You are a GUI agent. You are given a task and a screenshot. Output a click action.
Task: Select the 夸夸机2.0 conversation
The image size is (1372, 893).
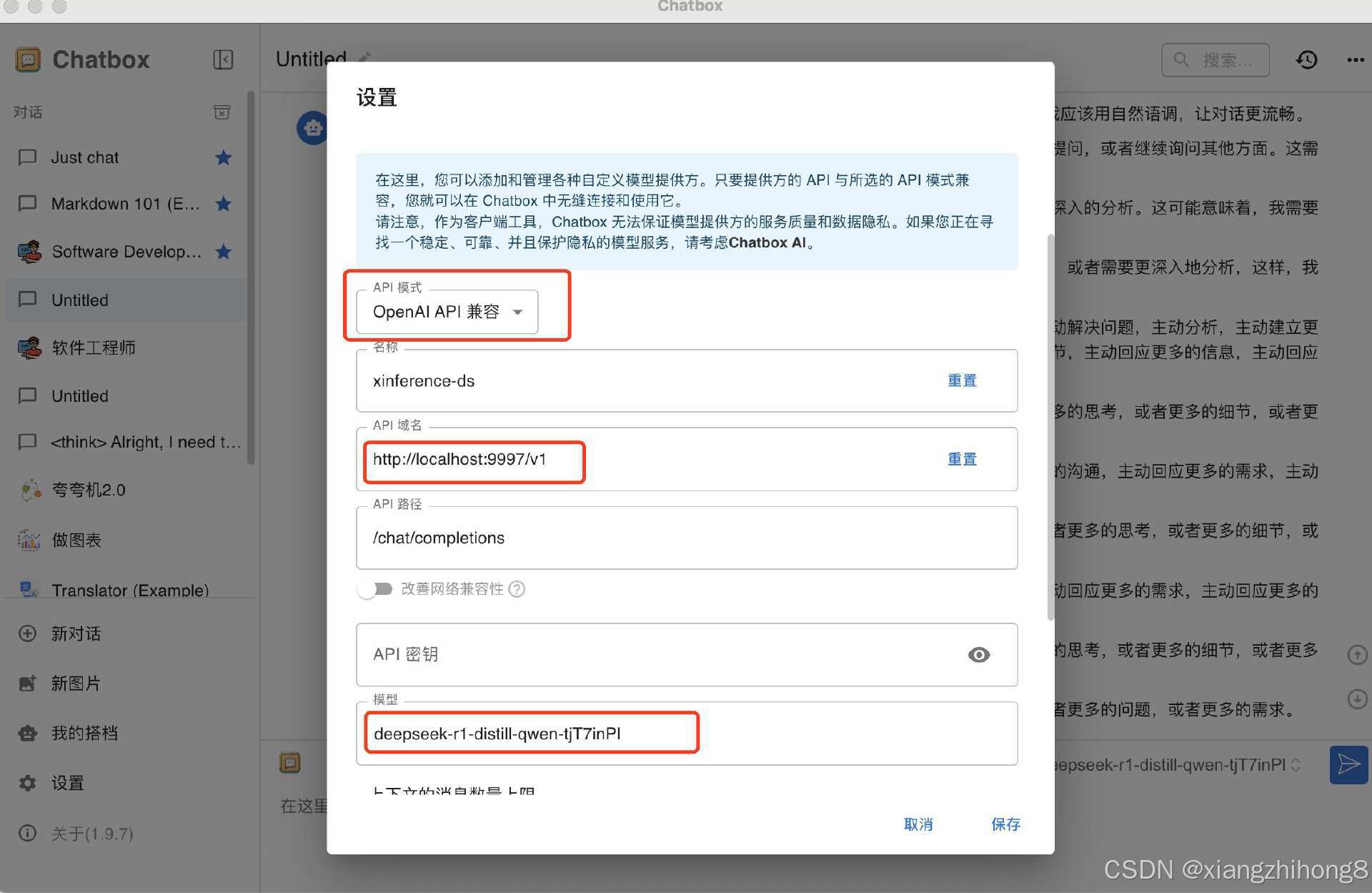pos(89,490)
